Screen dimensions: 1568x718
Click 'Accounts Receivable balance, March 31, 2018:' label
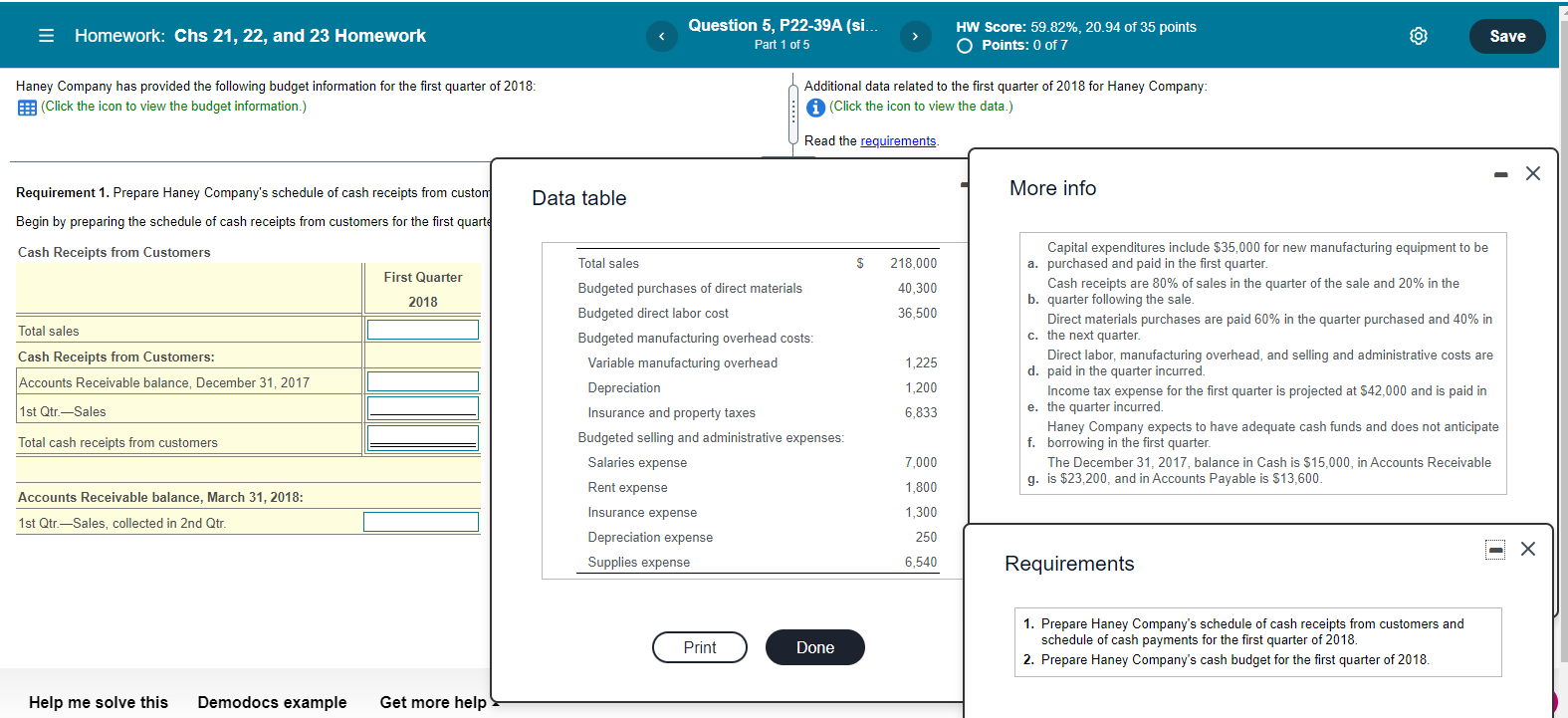point(160,497)
